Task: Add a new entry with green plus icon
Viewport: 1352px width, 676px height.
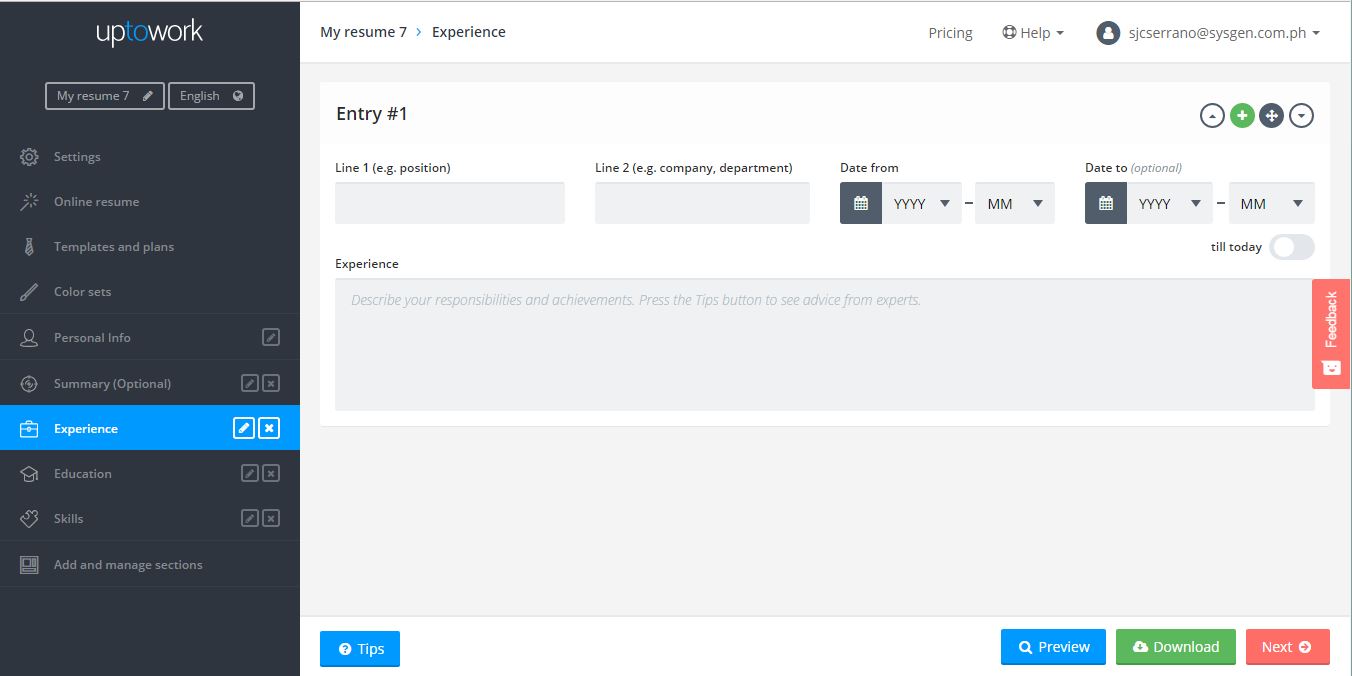Action: [1242, 116]
